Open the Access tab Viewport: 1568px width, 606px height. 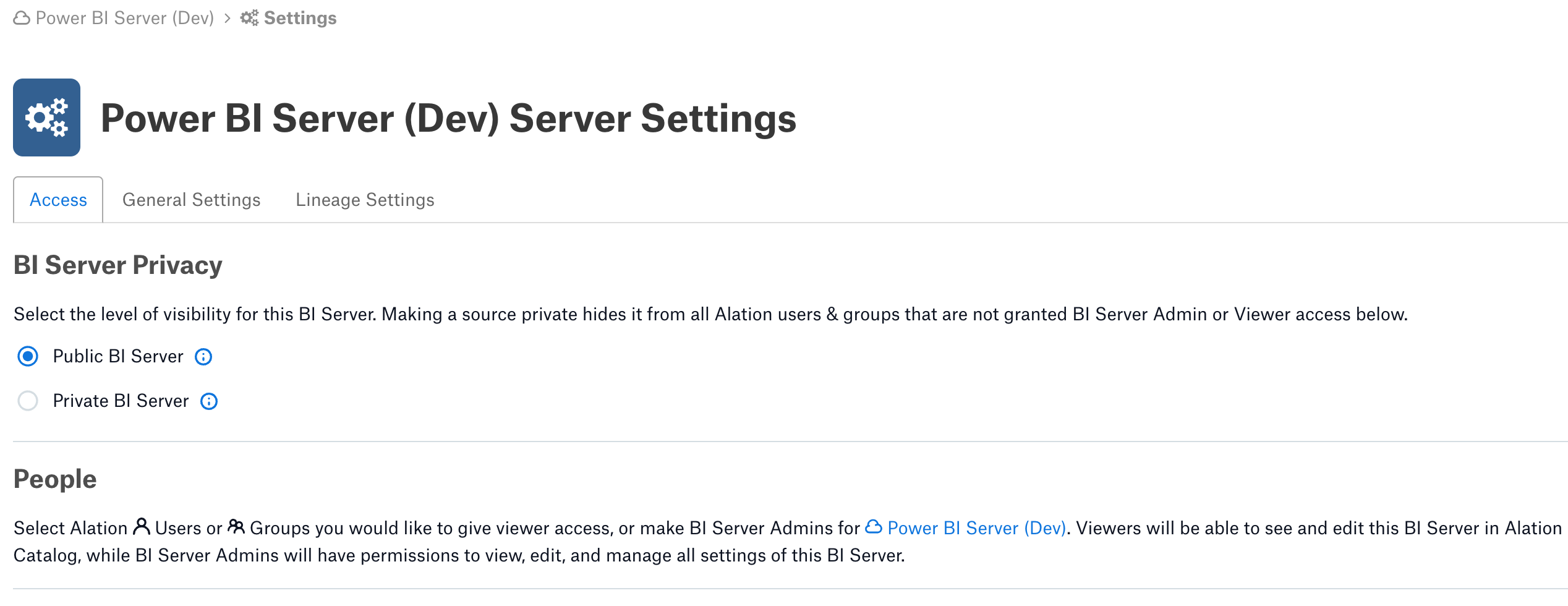pyautogui.click(x=58, y=200)
